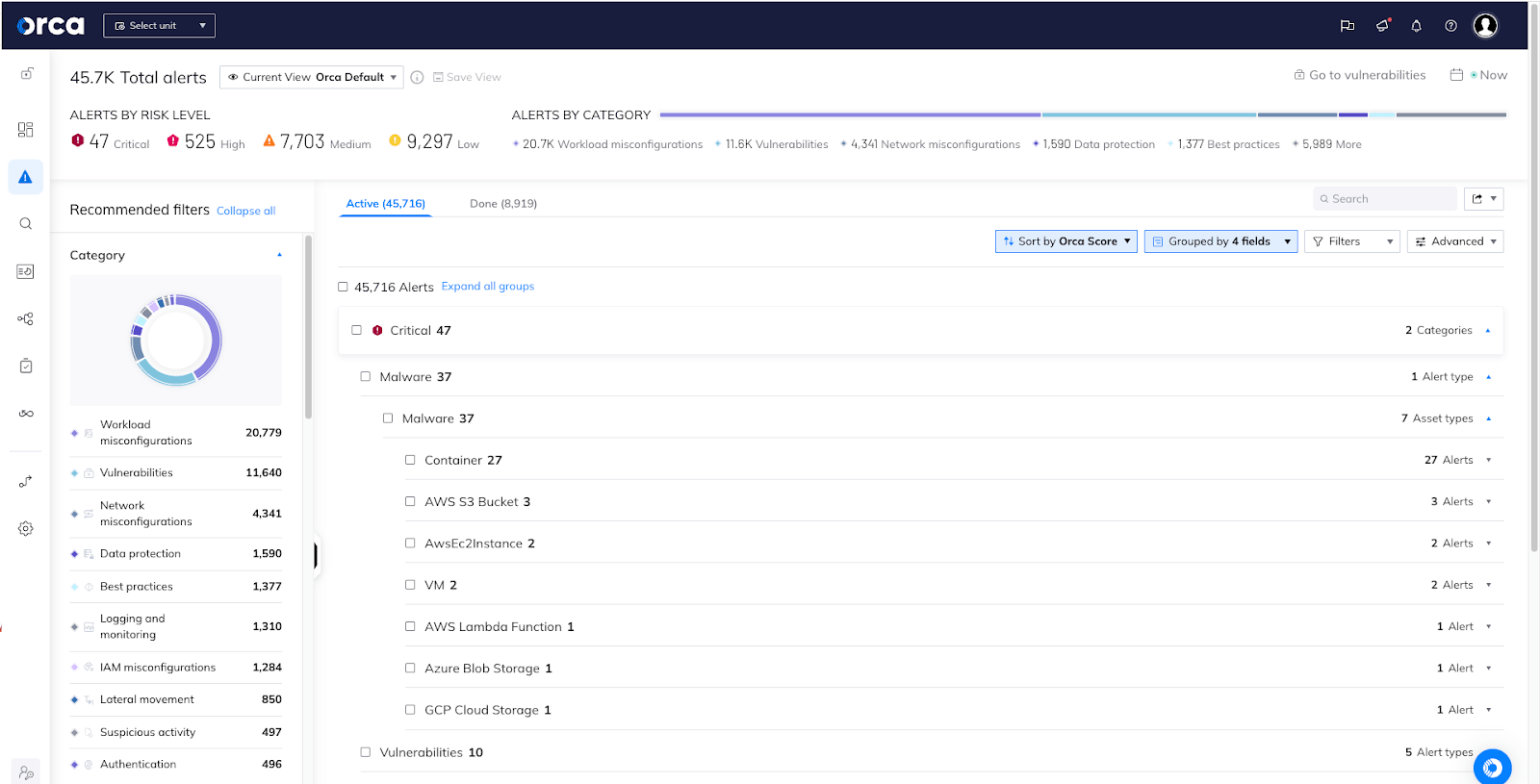Tick the AwsEc2Instance 2 checkbox

click(410, 543)
